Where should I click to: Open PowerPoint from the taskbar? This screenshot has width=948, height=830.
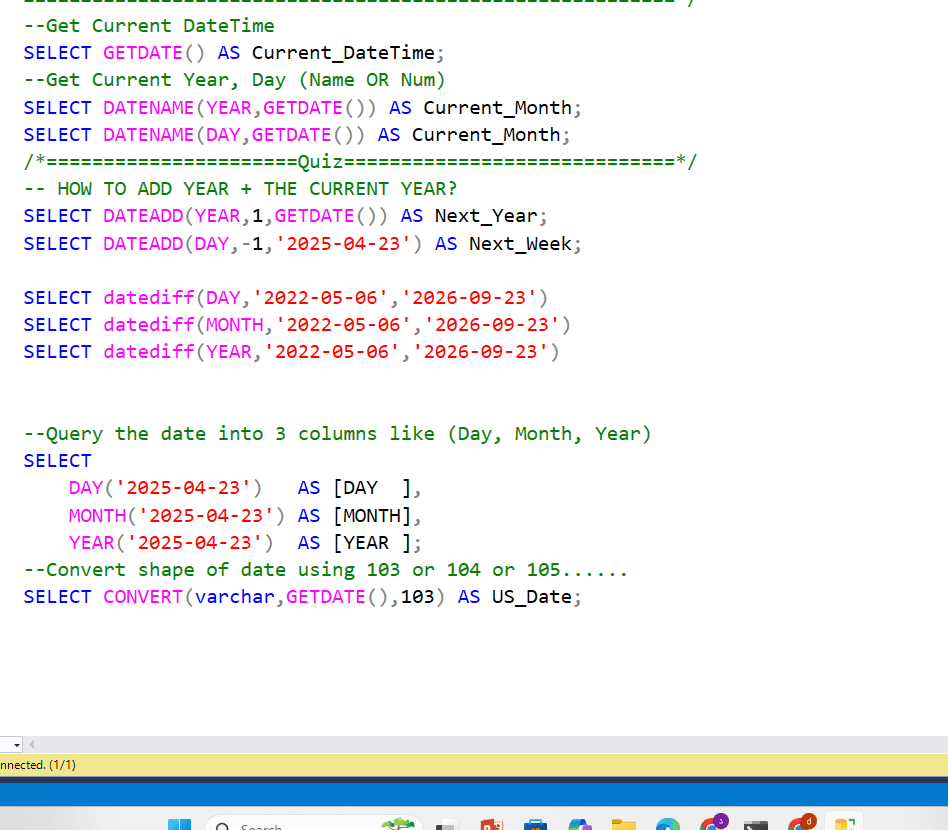point(491,825)
